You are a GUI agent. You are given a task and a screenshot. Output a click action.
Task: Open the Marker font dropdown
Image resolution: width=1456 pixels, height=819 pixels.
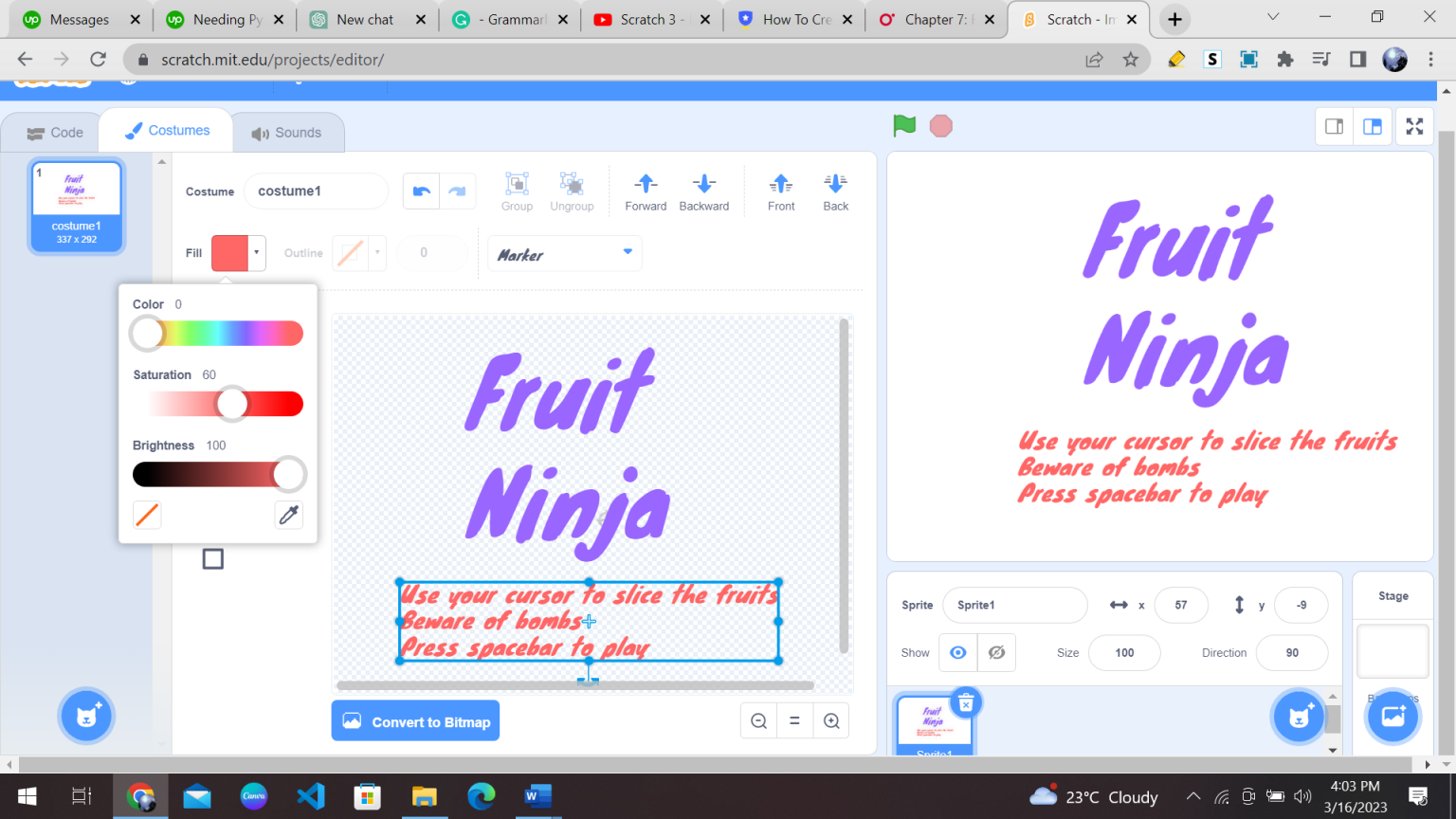[x=565, y=253]
